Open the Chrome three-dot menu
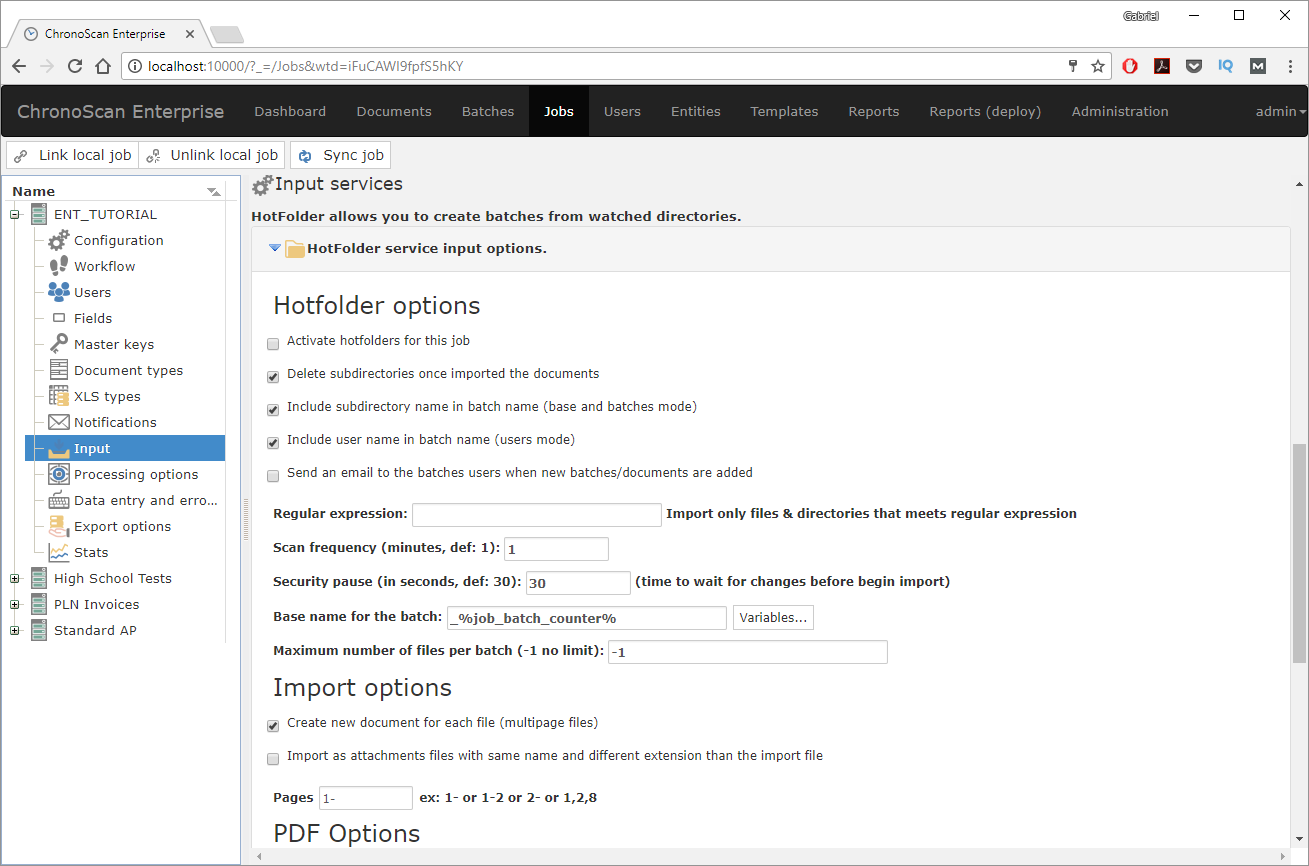Image resolution: width=1309 pixels, height=866 pixels. tap(1289, 66)
